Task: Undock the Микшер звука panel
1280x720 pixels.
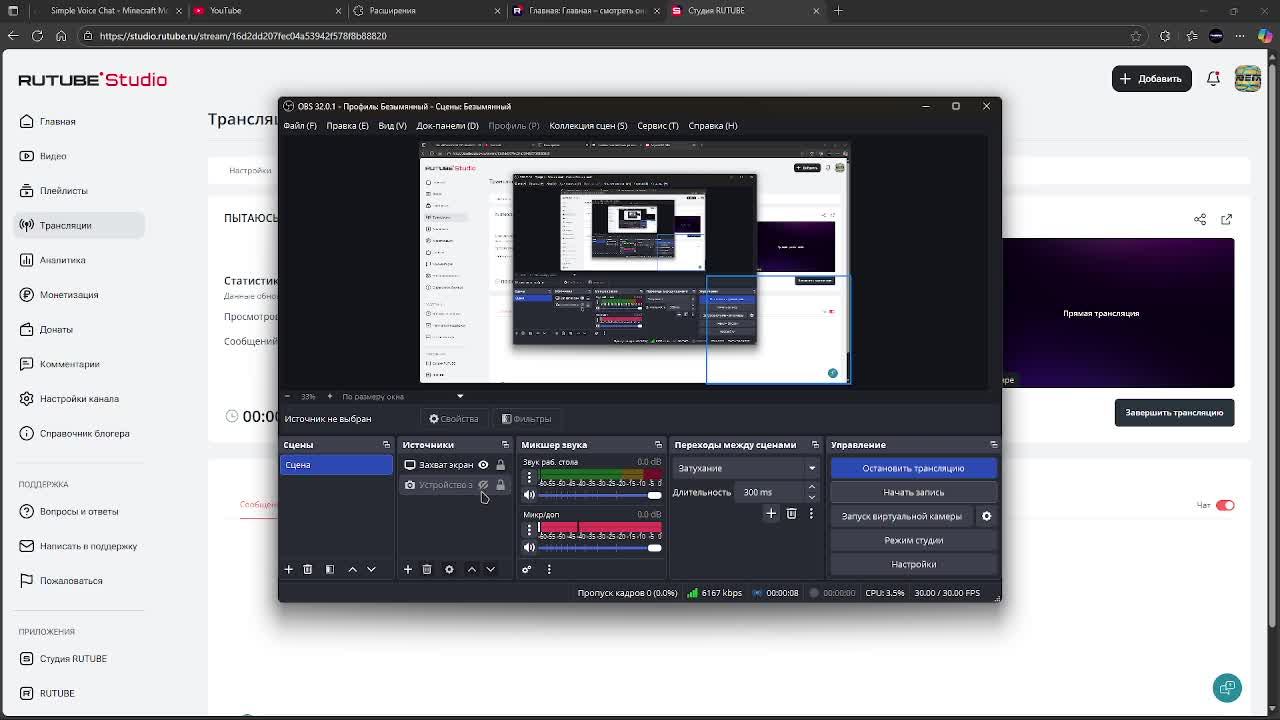Action: (658, 445)
